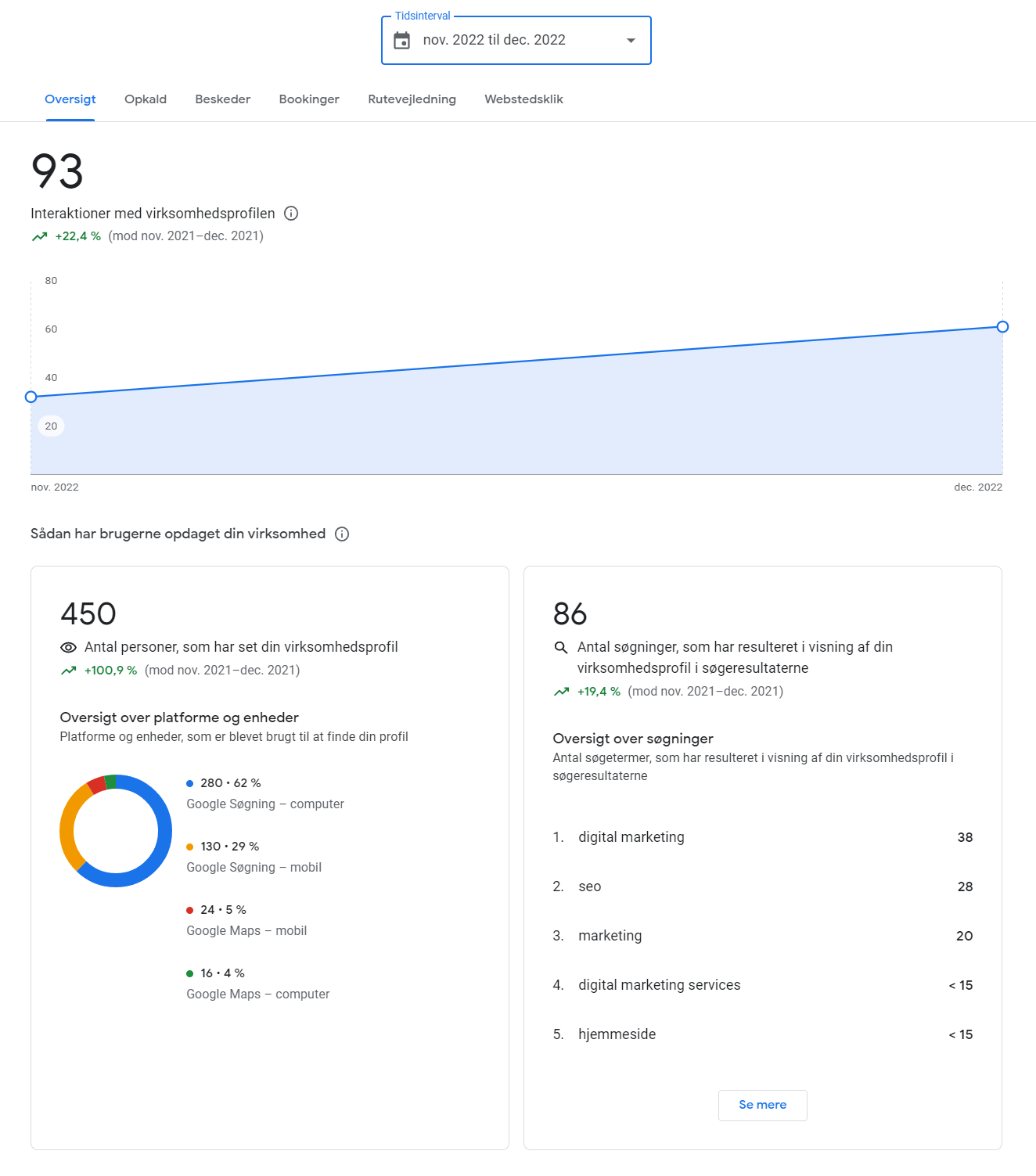Open the Tidsinterval date range dropdown arrow
Screen dimensions: 1036x1176
[631, 41]
